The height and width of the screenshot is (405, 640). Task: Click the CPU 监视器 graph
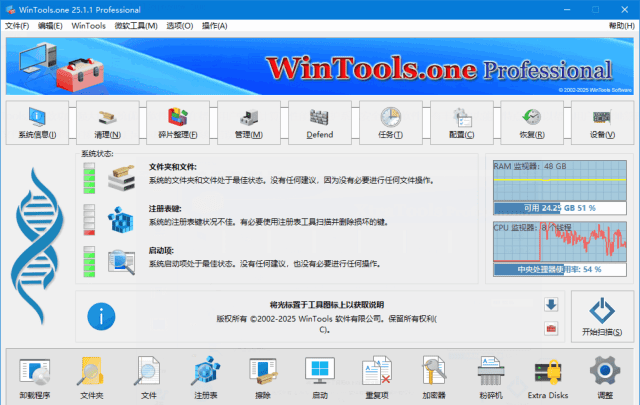(x=560, y=242)
